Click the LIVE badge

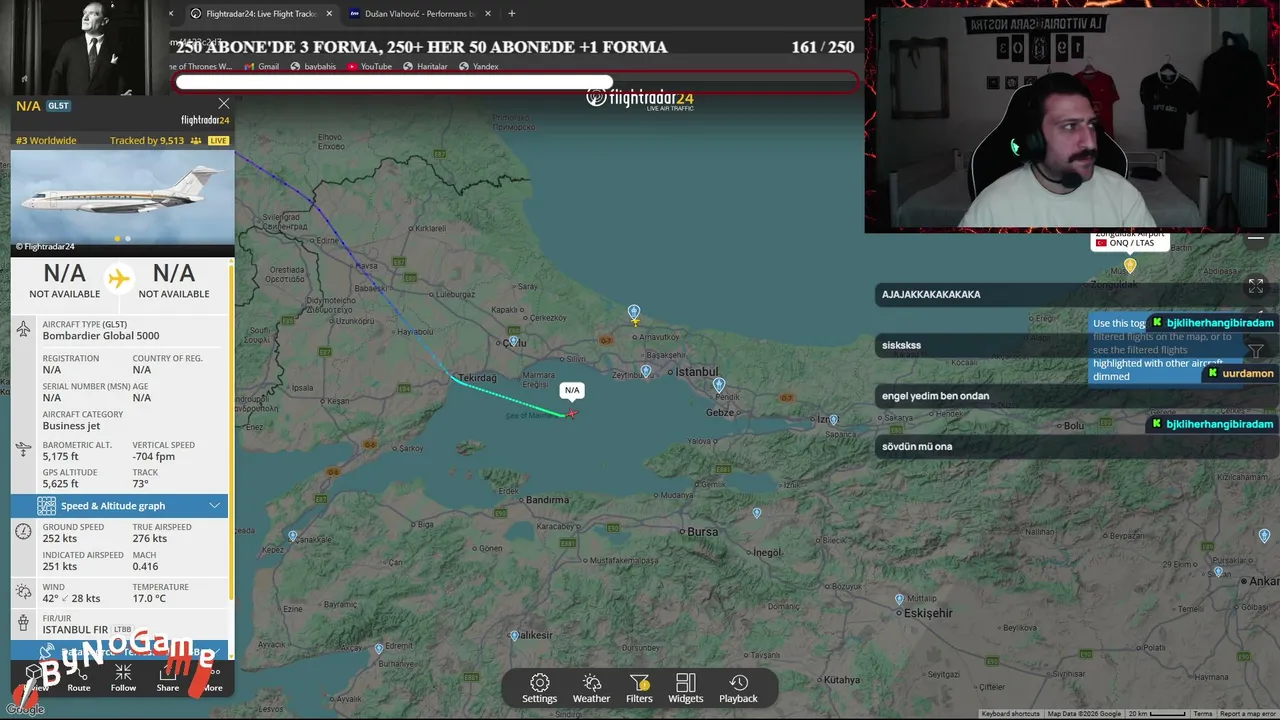(218, 141)
